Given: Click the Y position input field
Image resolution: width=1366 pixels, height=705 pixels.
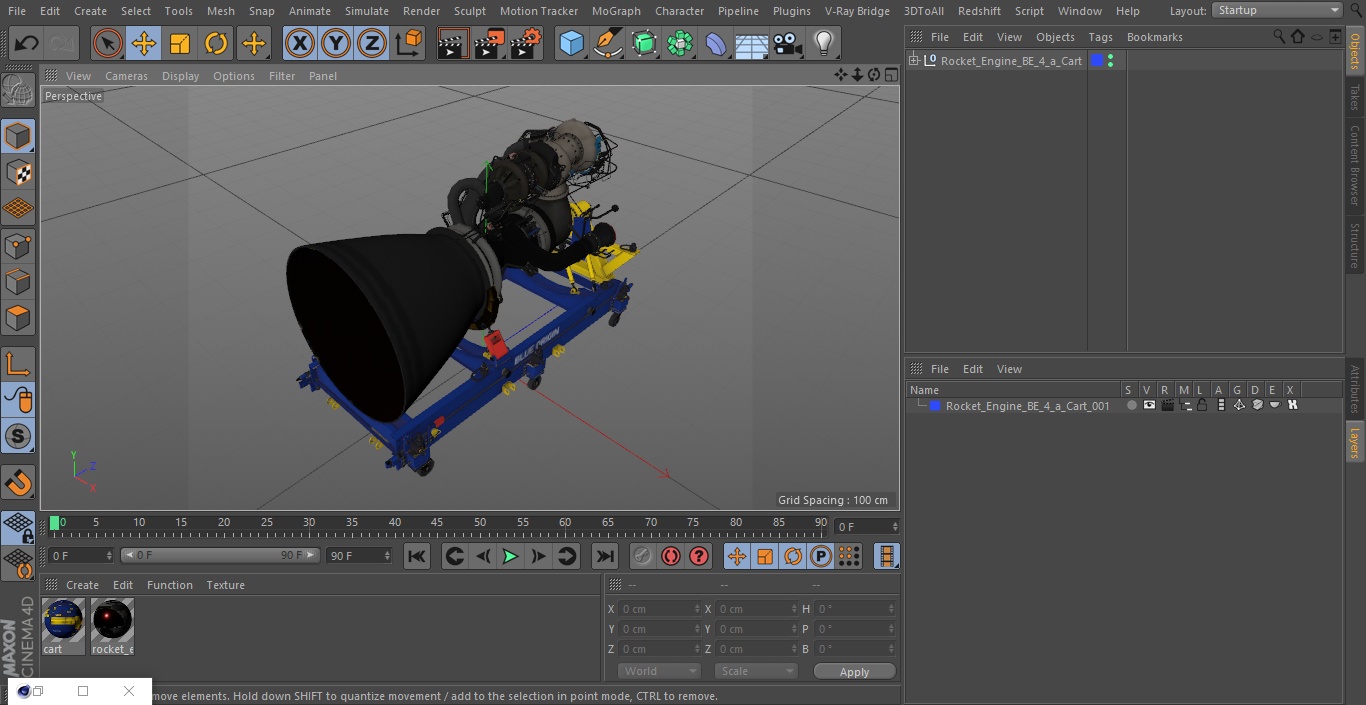Looking at the screenshot, I should (x=657, y=629).
